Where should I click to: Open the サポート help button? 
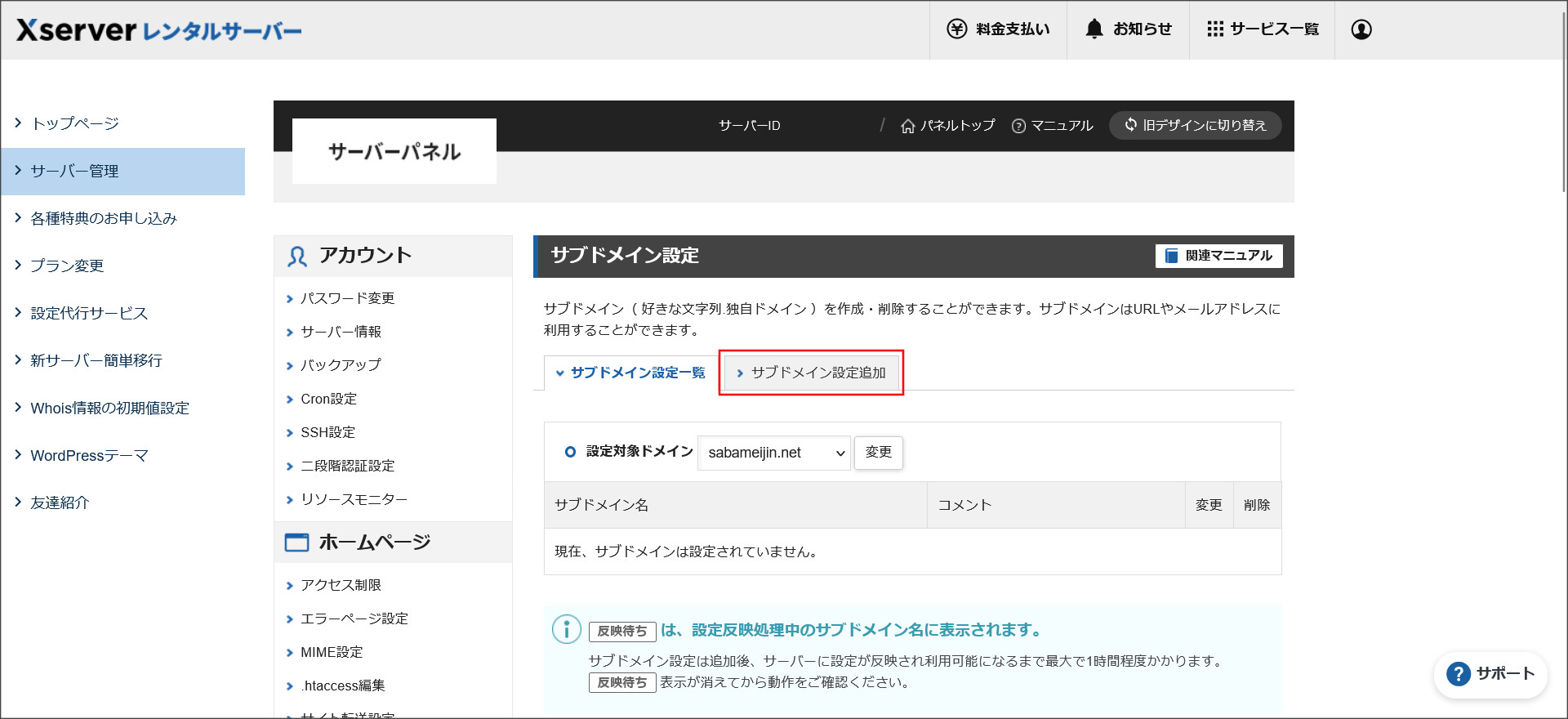1491,674
